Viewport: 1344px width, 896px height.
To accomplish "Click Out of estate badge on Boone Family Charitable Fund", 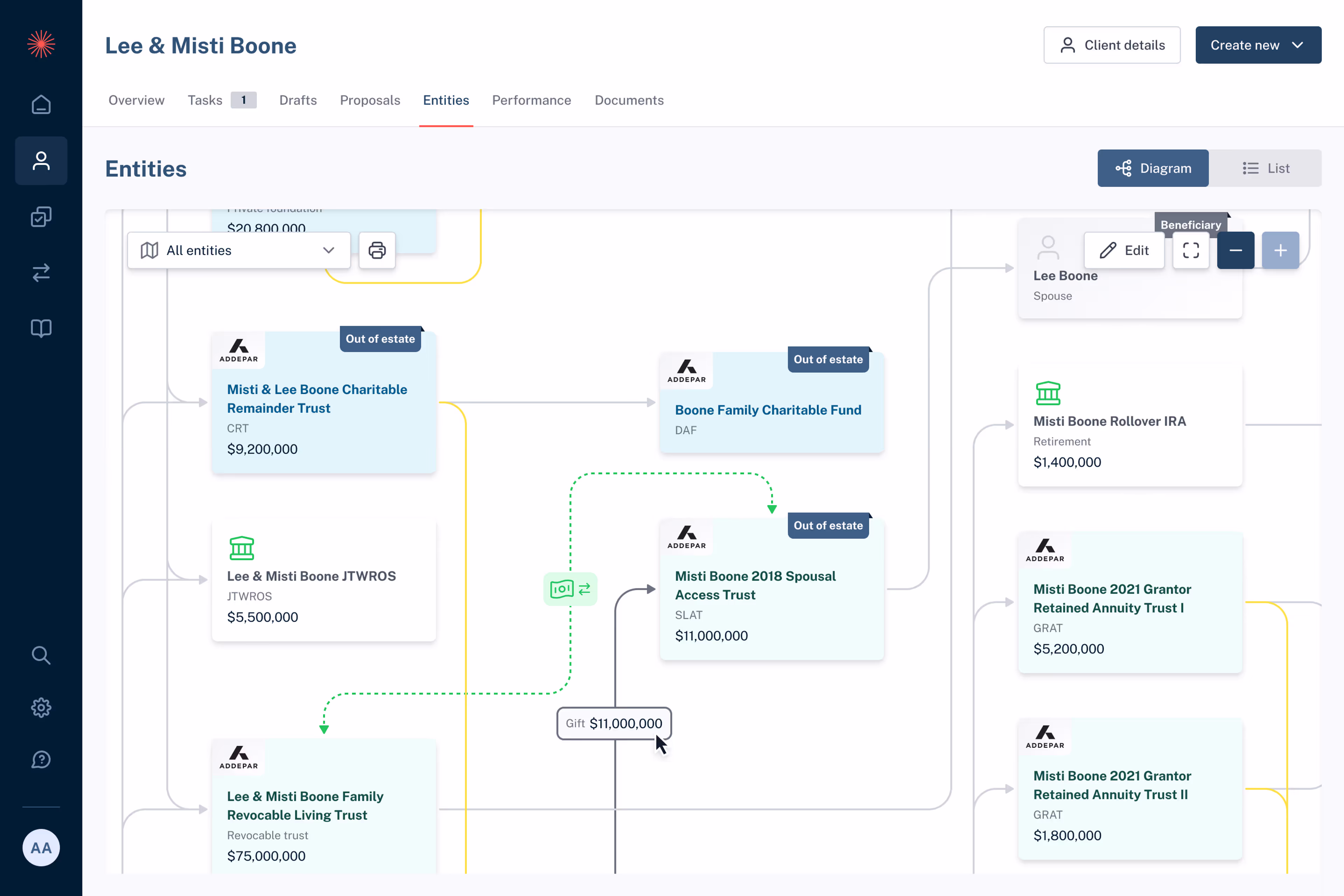I will pos(828,359).
